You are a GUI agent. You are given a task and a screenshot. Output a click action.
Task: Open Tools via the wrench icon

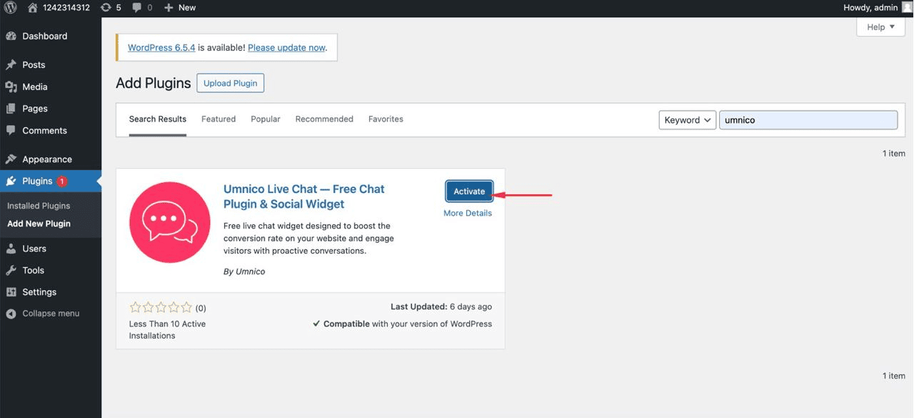[x=11, y=270]
